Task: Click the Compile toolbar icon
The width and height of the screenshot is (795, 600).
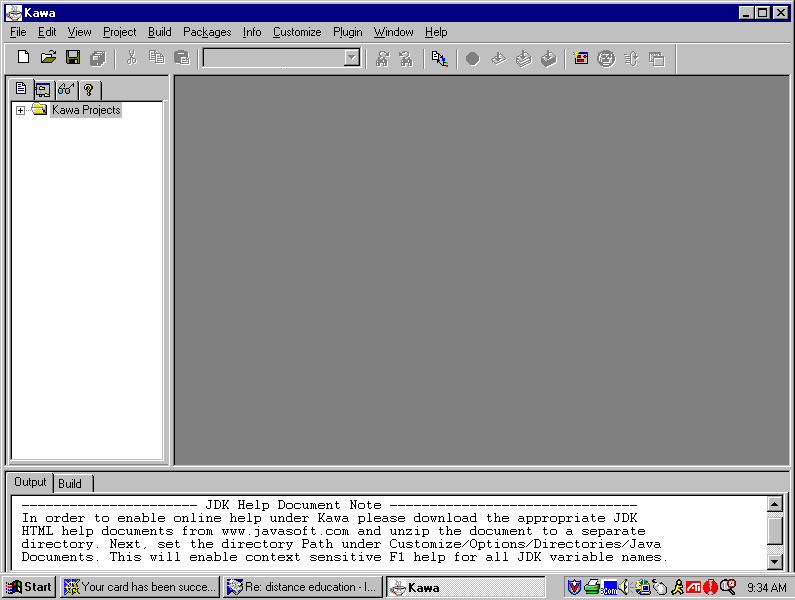Action: pyautogui.click(x=498, y=59)
